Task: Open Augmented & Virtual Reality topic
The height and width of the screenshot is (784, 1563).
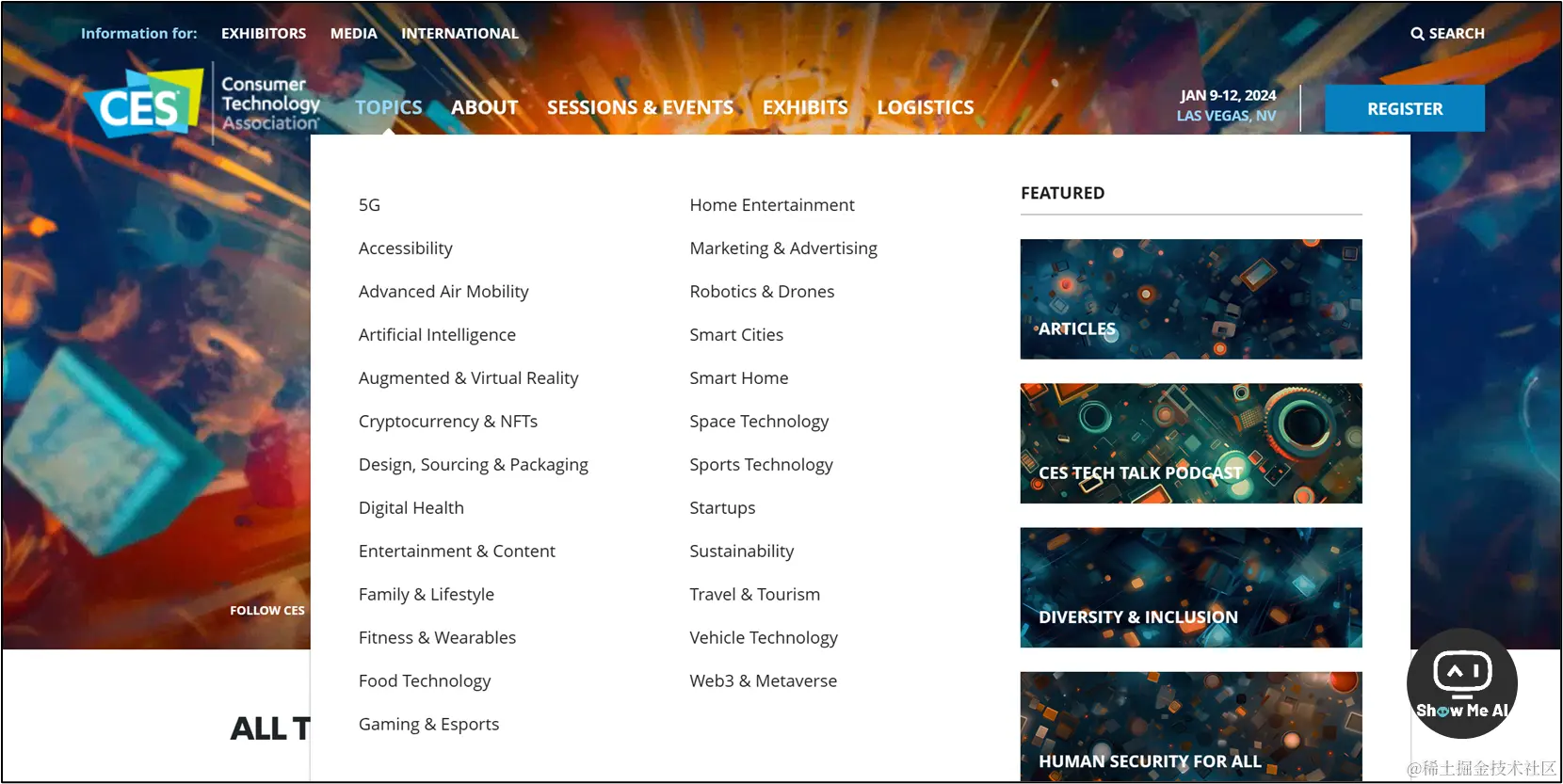Action: click(468, 378)
